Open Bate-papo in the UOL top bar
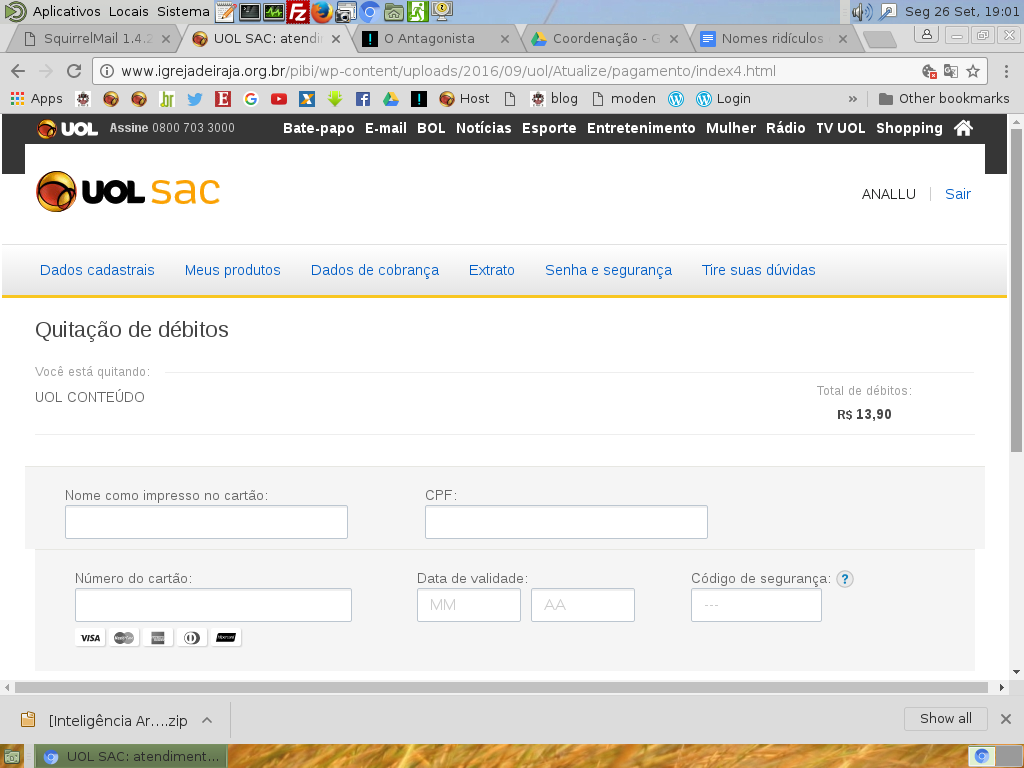Screen dimensions: 1024x768 [319, 128]
